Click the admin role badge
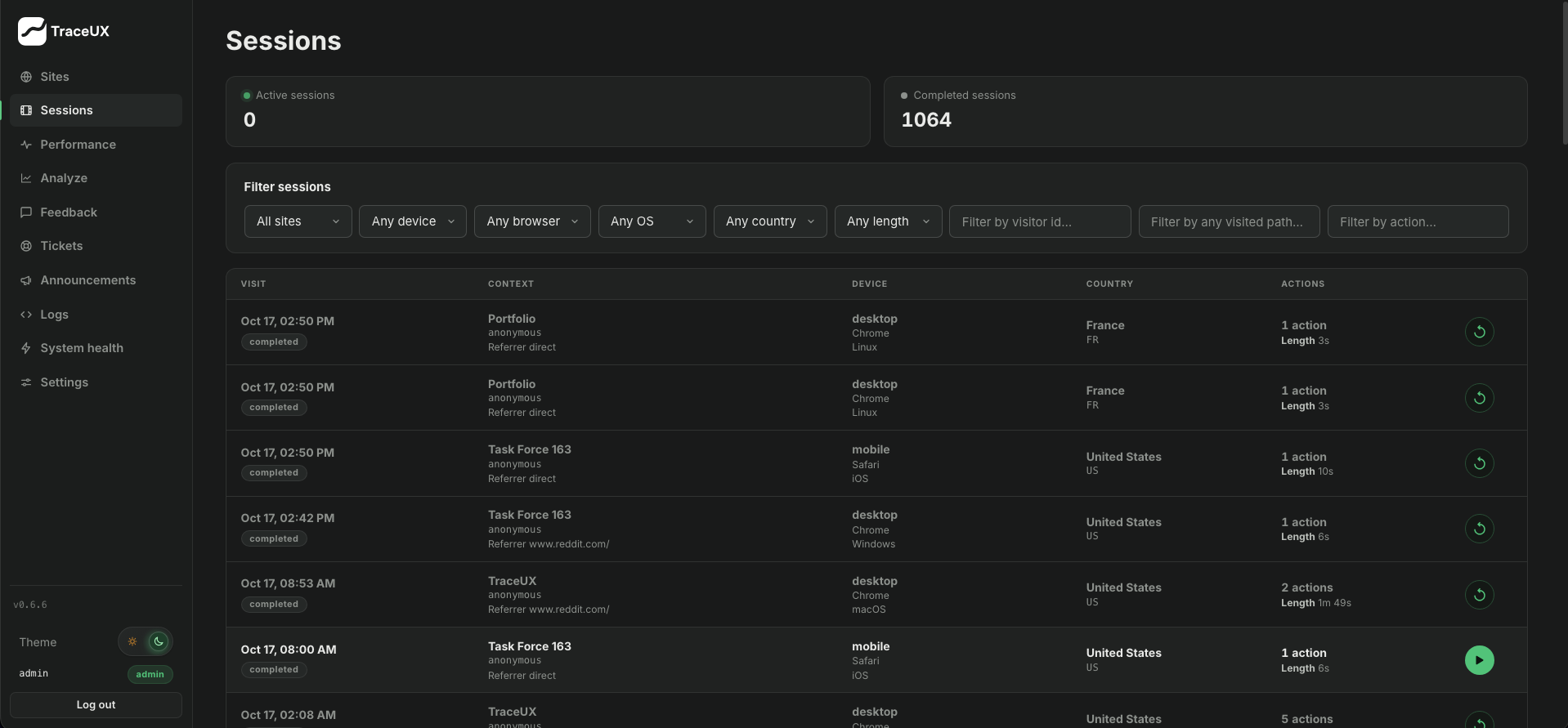1568x728 pixels. (x=150, y=674)
